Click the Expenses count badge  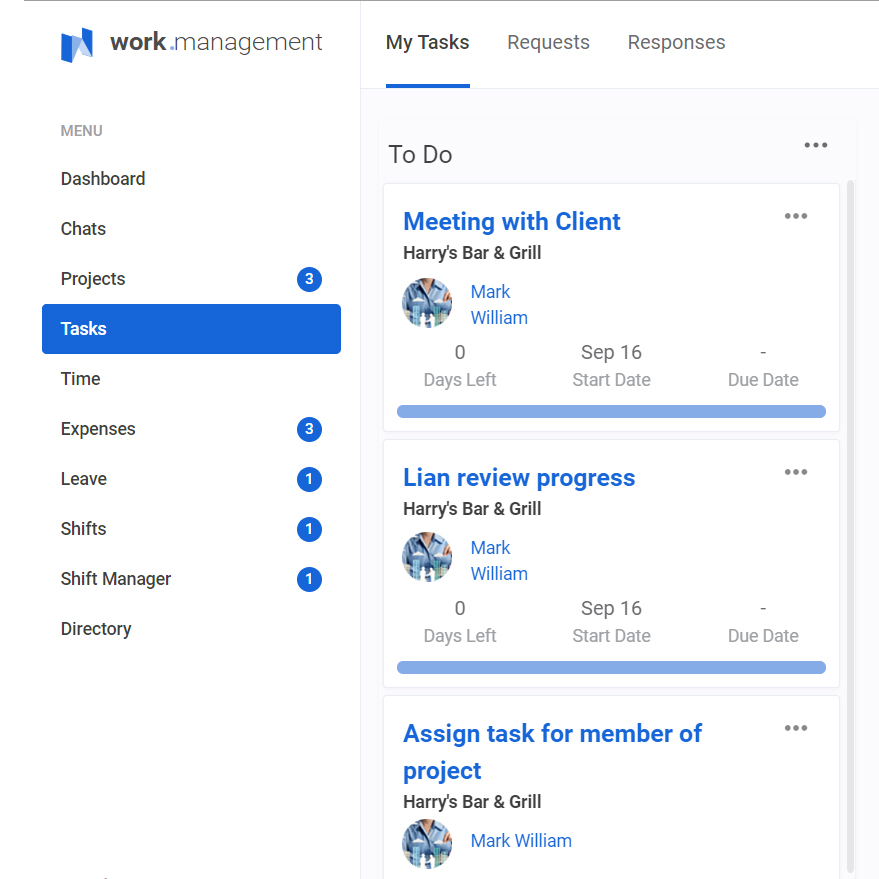(x=309, y=430)
